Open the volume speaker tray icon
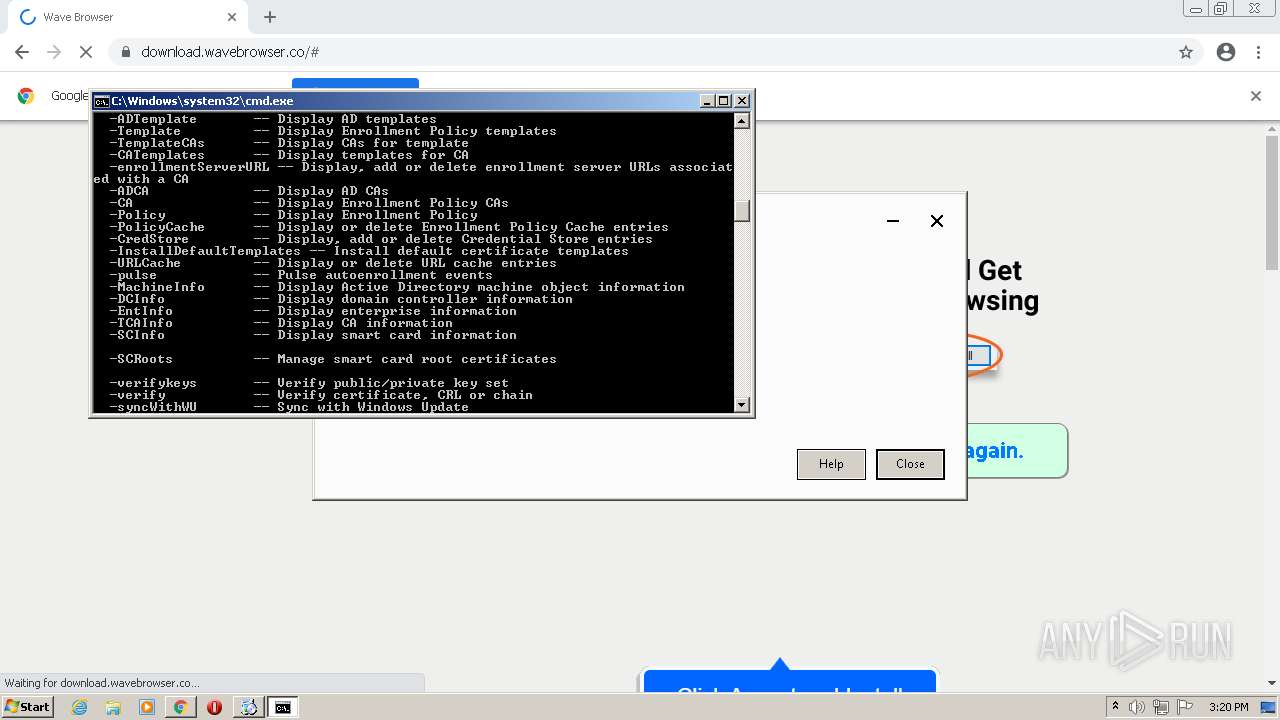This screenshot has height=720, width=1280. tap(1137, 707)
